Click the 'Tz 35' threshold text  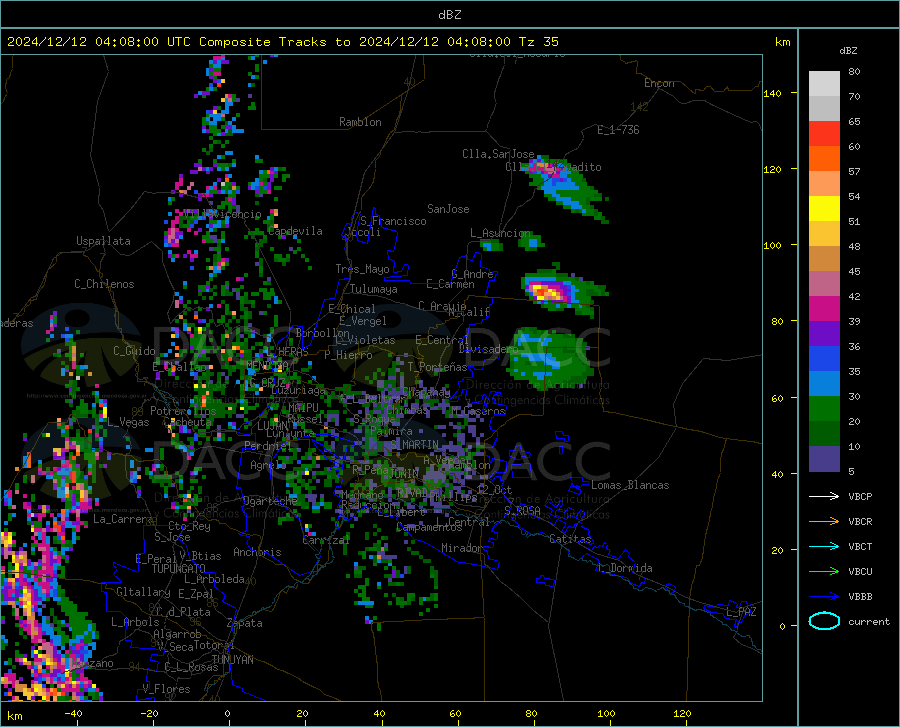(x=538, y=42)
